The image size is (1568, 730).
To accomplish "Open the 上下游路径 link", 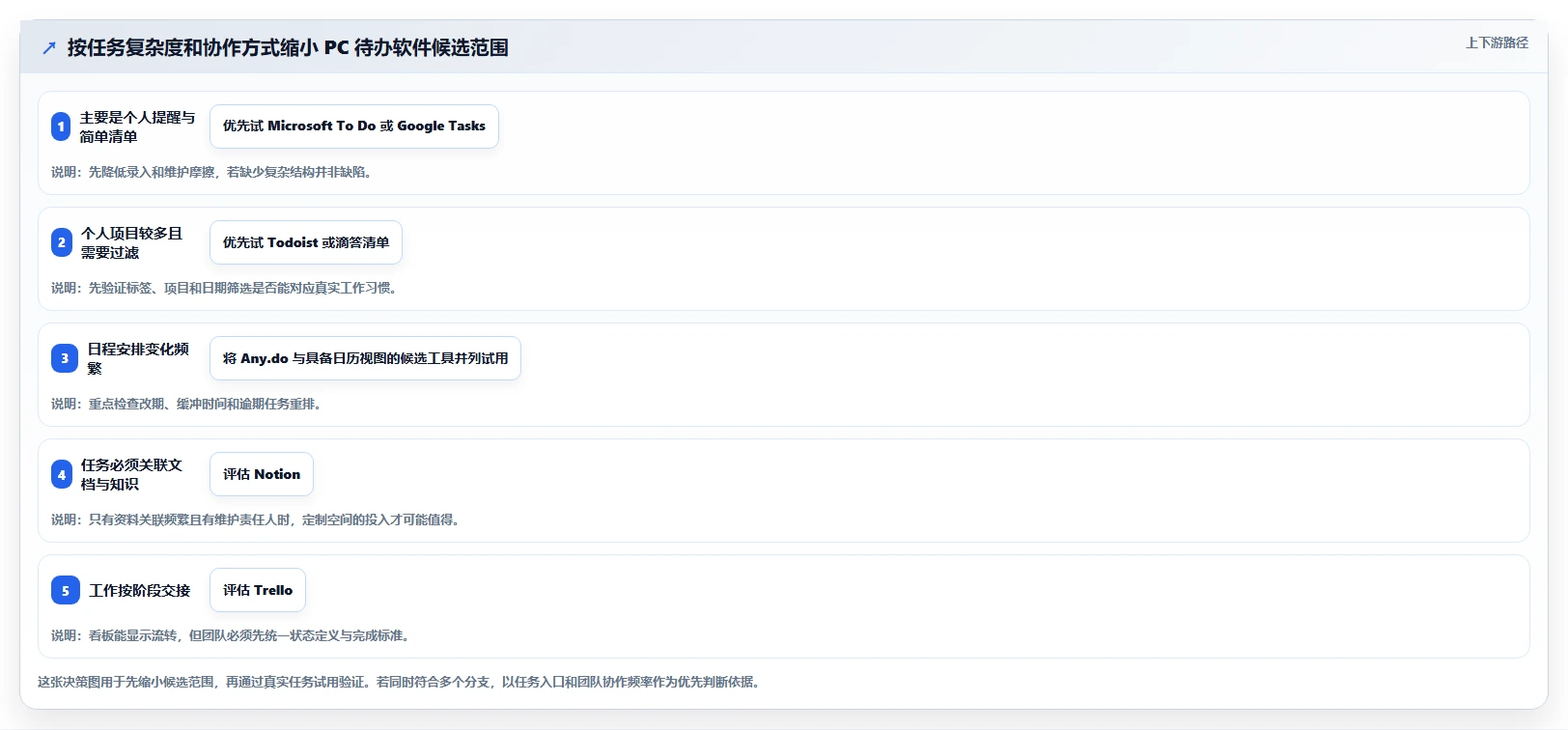I will pyautogui.click(x=1497, y=42).
